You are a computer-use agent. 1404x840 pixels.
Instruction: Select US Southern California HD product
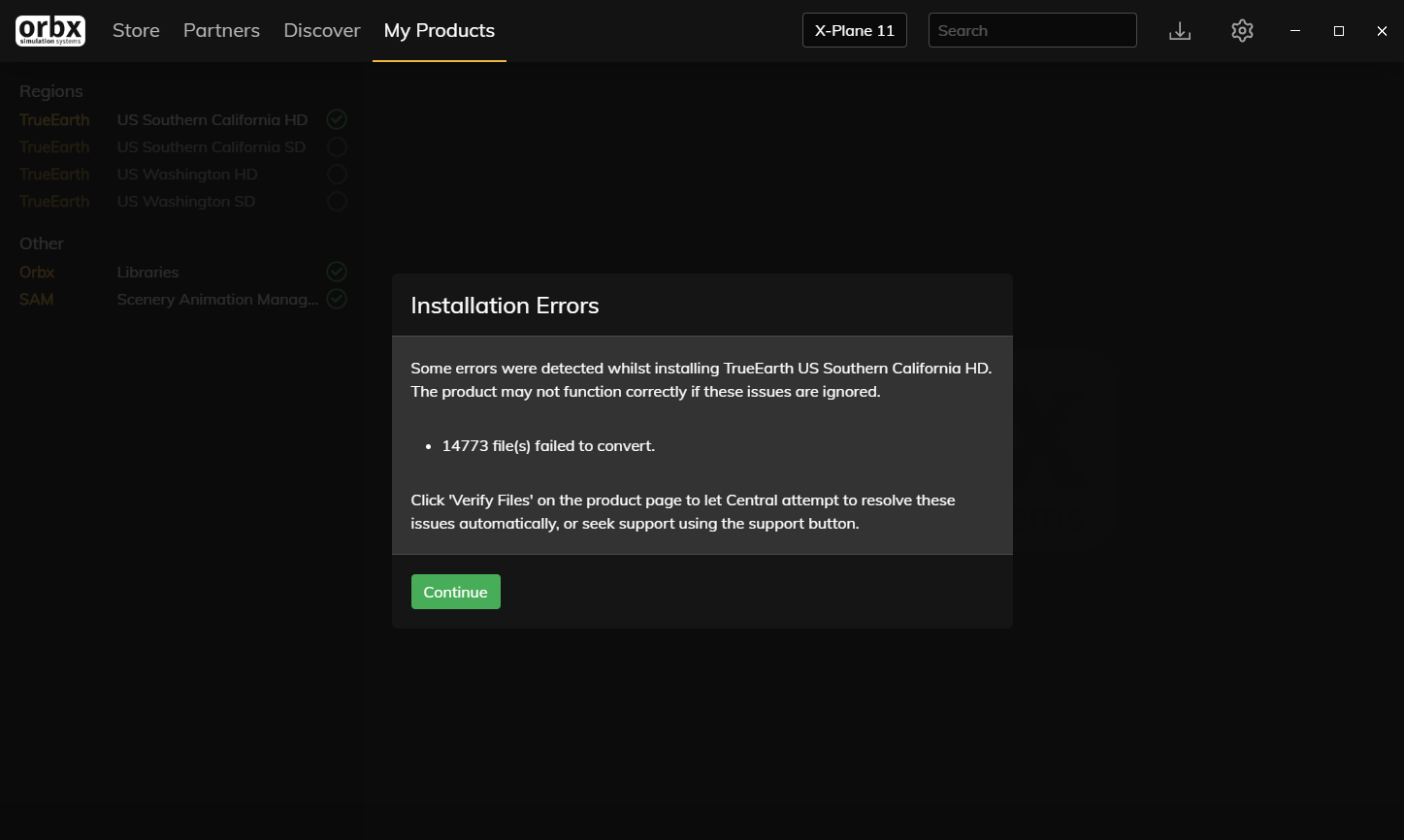coord(183,119)
